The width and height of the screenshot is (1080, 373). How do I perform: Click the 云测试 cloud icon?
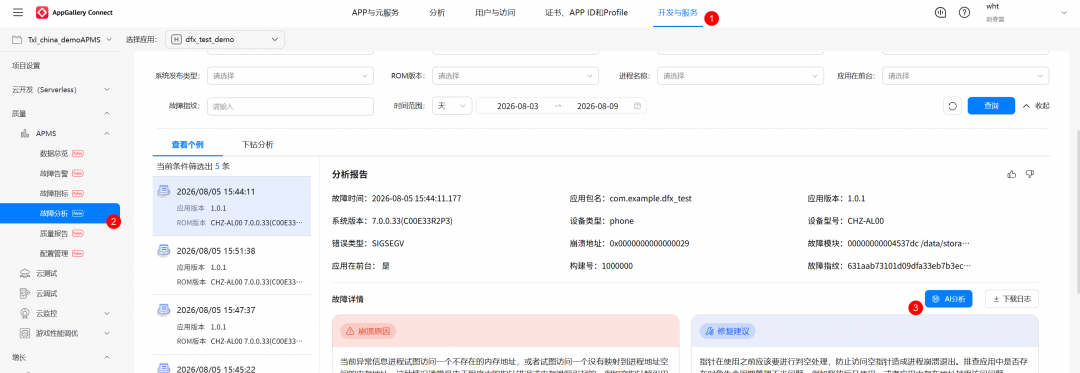(25, 273)
